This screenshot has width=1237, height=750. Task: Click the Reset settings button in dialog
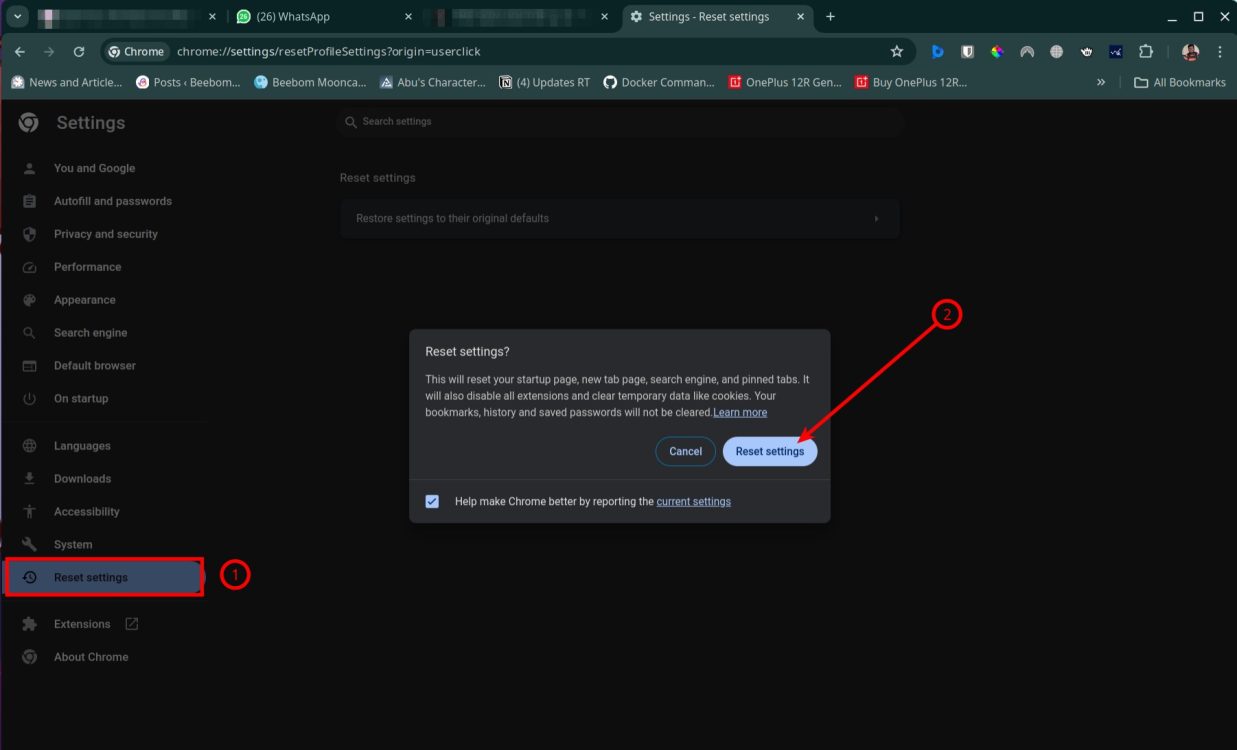tap(770, 451)
